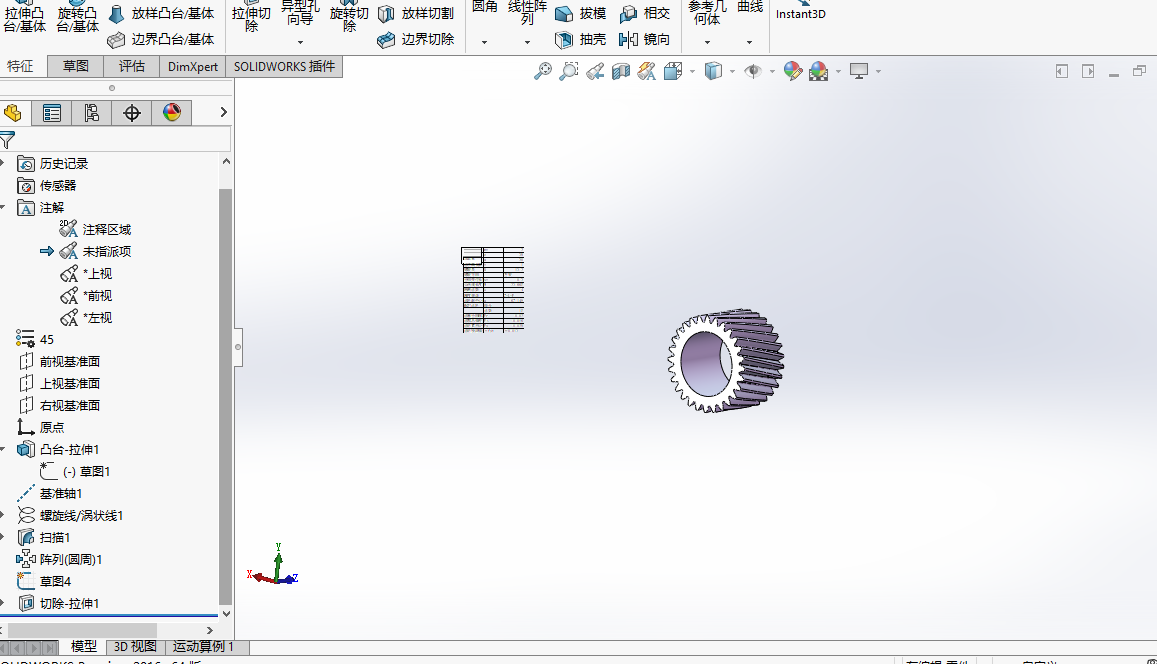Toggle the Instant3D button
This screenshot has height=664, width=1157.
[801, 10]
